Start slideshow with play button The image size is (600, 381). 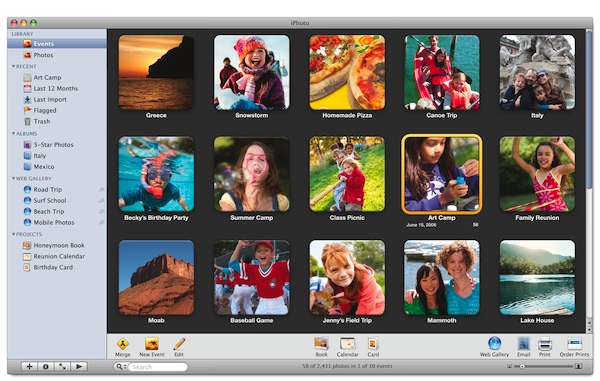pyautogui.click(x=79, y=366)
